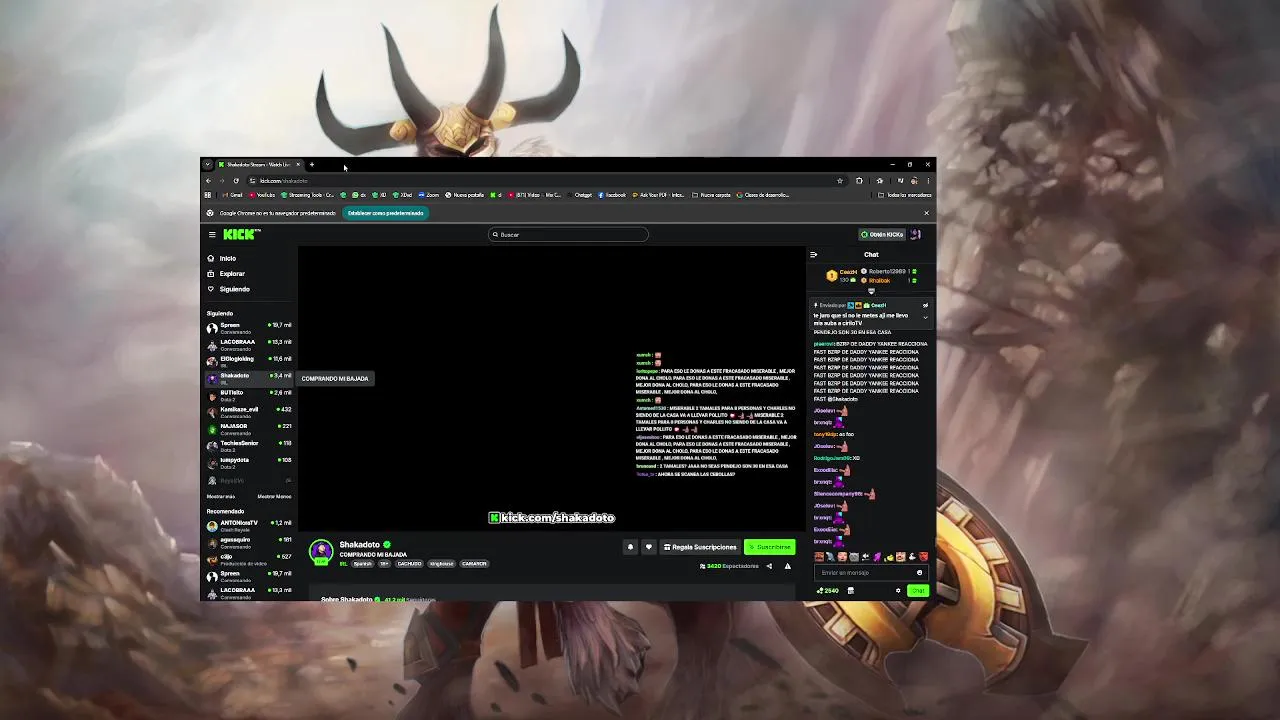Open Chrome three-dot menu
Image resolution: width=1280 pixels, height=720 pixels.
928,181
